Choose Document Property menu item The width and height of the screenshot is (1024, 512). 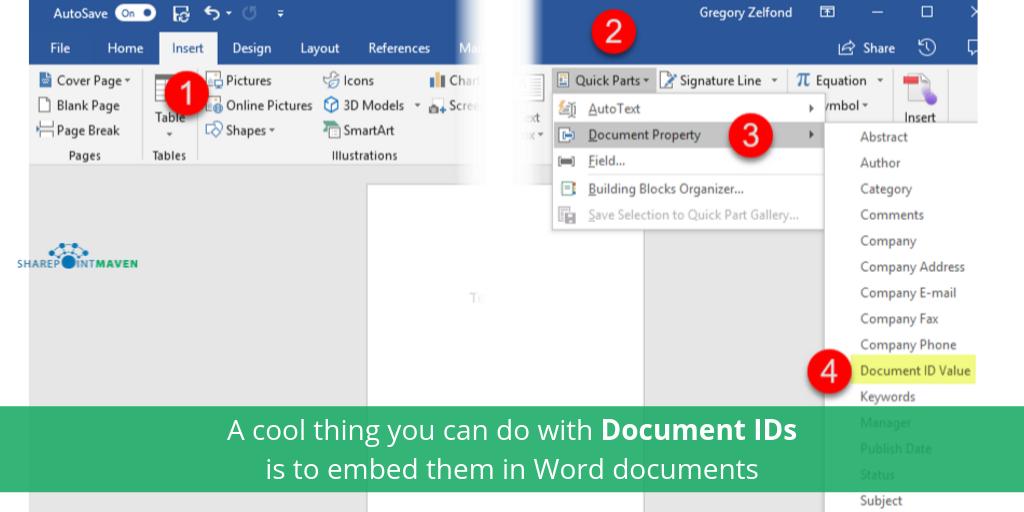688,135
